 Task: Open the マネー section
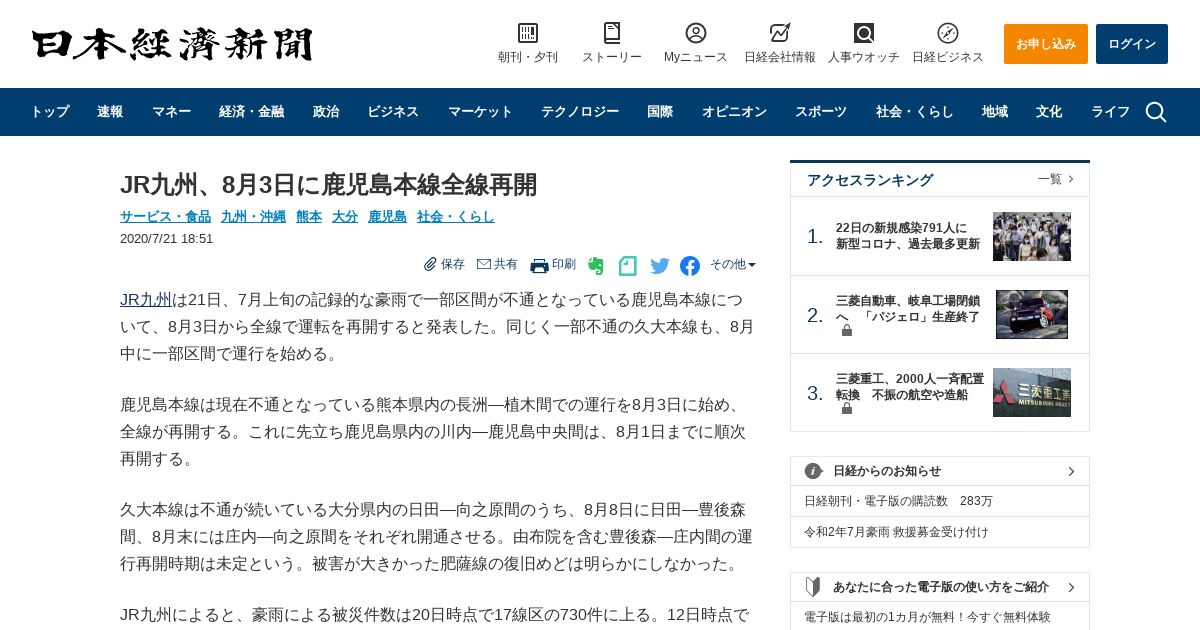[x=171, y=112]
